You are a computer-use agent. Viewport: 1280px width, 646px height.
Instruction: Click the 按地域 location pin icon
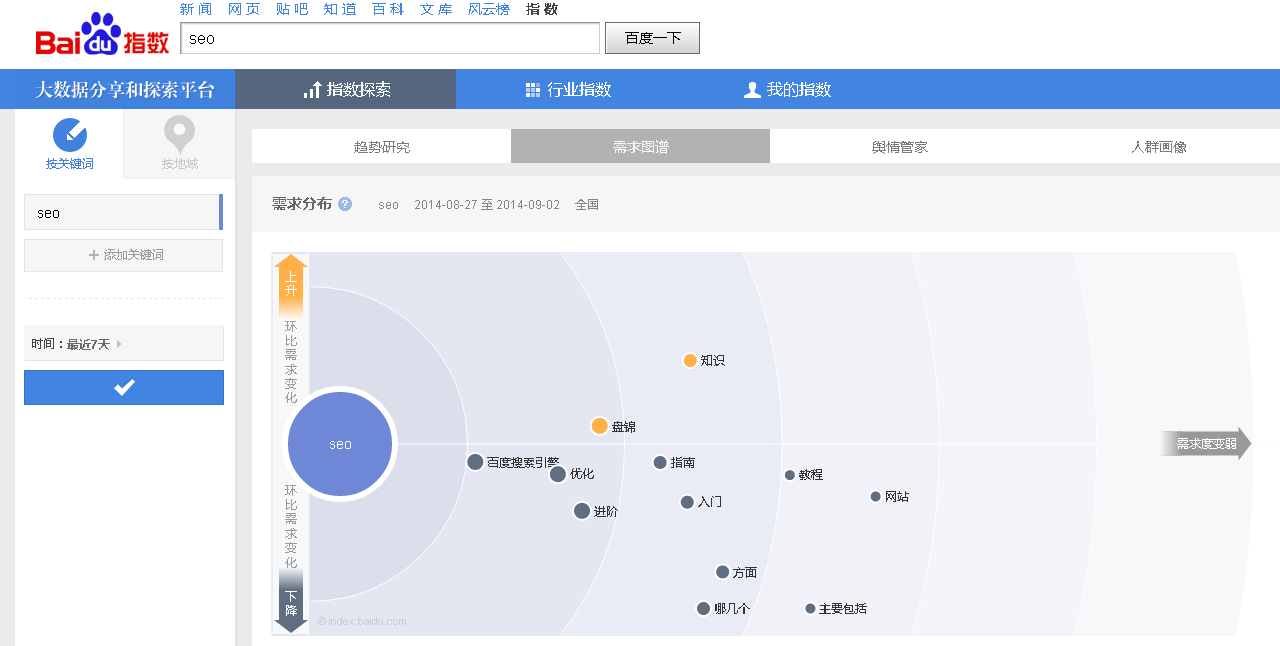pyautogui.click(x=178, y=130)
